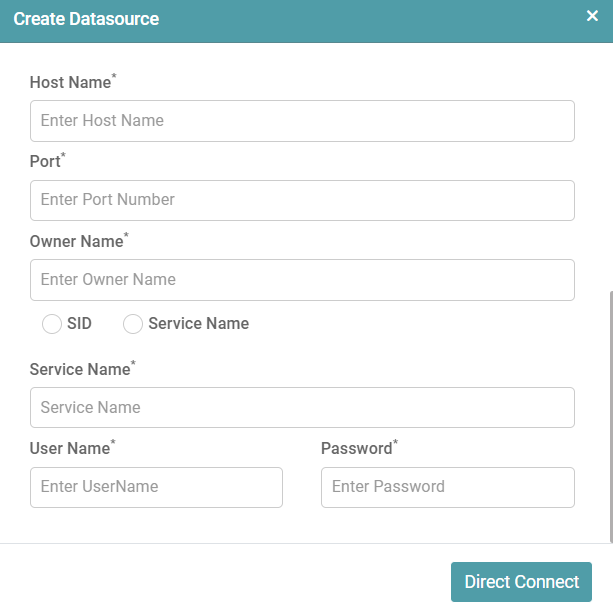
Task: Click the Enter Password field
Action: 447,487
